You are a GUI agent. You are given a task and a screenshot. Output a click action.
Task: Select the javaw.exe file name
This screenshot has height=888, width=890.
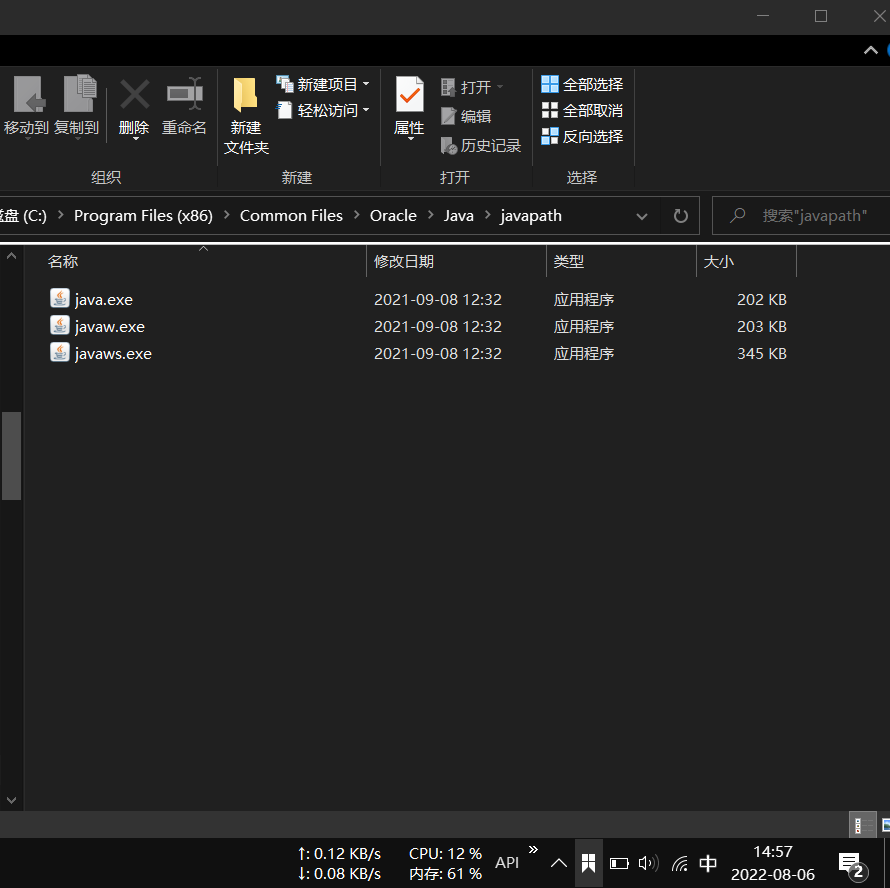click(110, 326)
